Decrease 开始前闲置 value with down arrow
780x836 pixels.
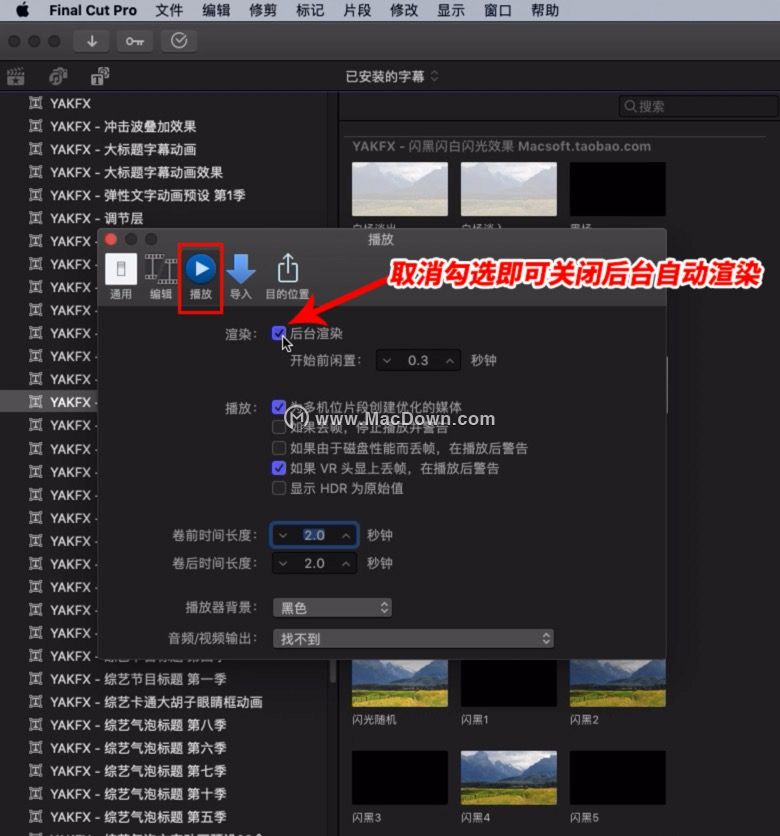[387, 361]
